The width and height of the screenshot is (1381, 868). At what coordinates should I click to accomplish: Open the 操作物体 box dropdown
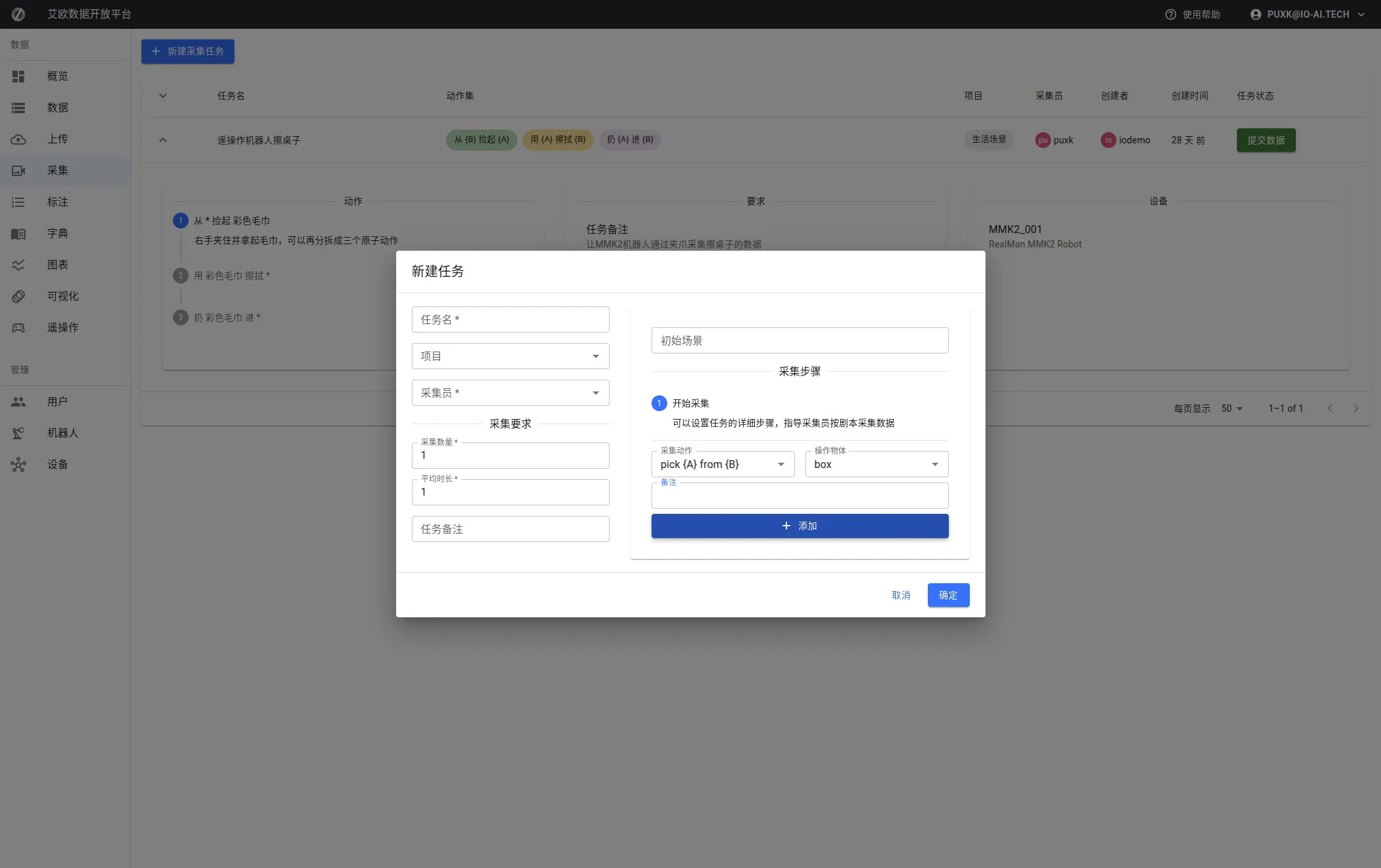[x=876, y=464]
